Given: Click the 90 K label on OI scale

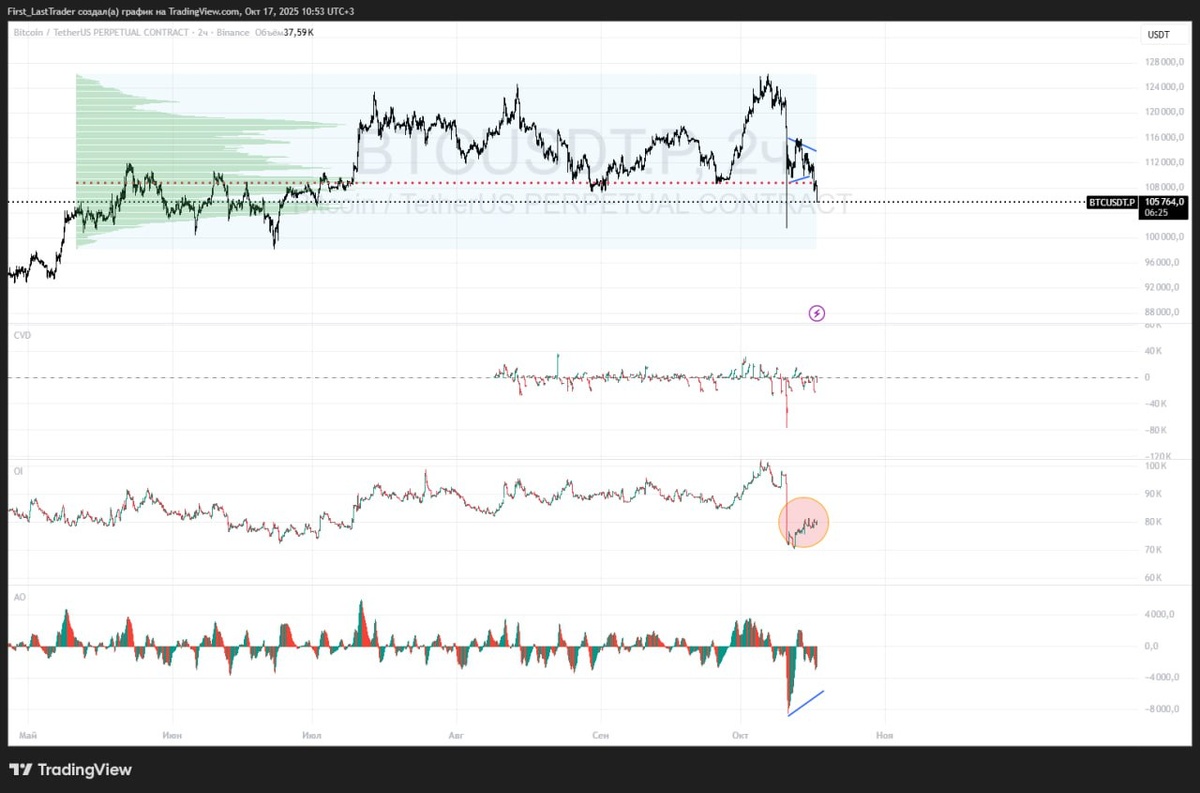Looking at the screenshot, I should tap(1152, 494).
